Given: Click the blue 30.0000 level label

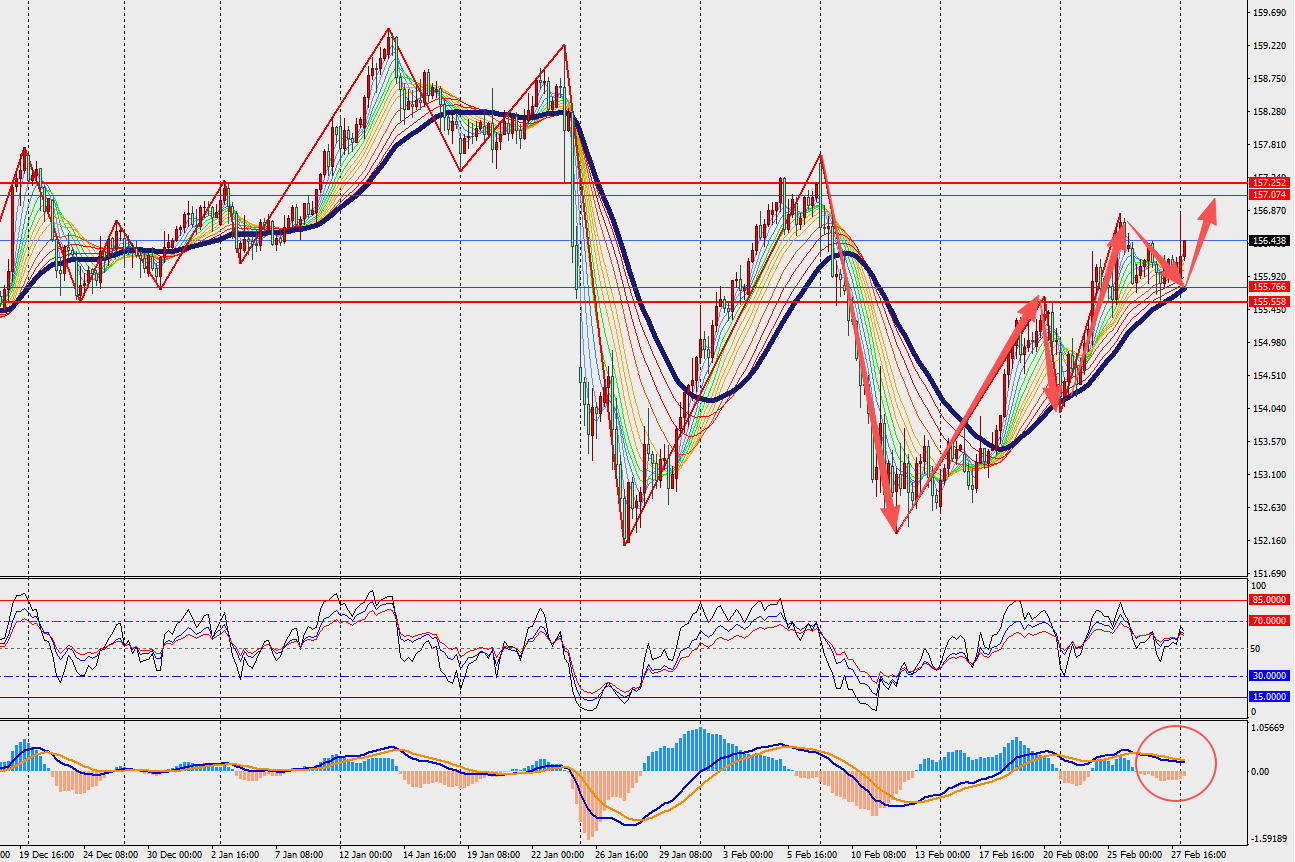Looking at the screenshot, I should 1269,676.
